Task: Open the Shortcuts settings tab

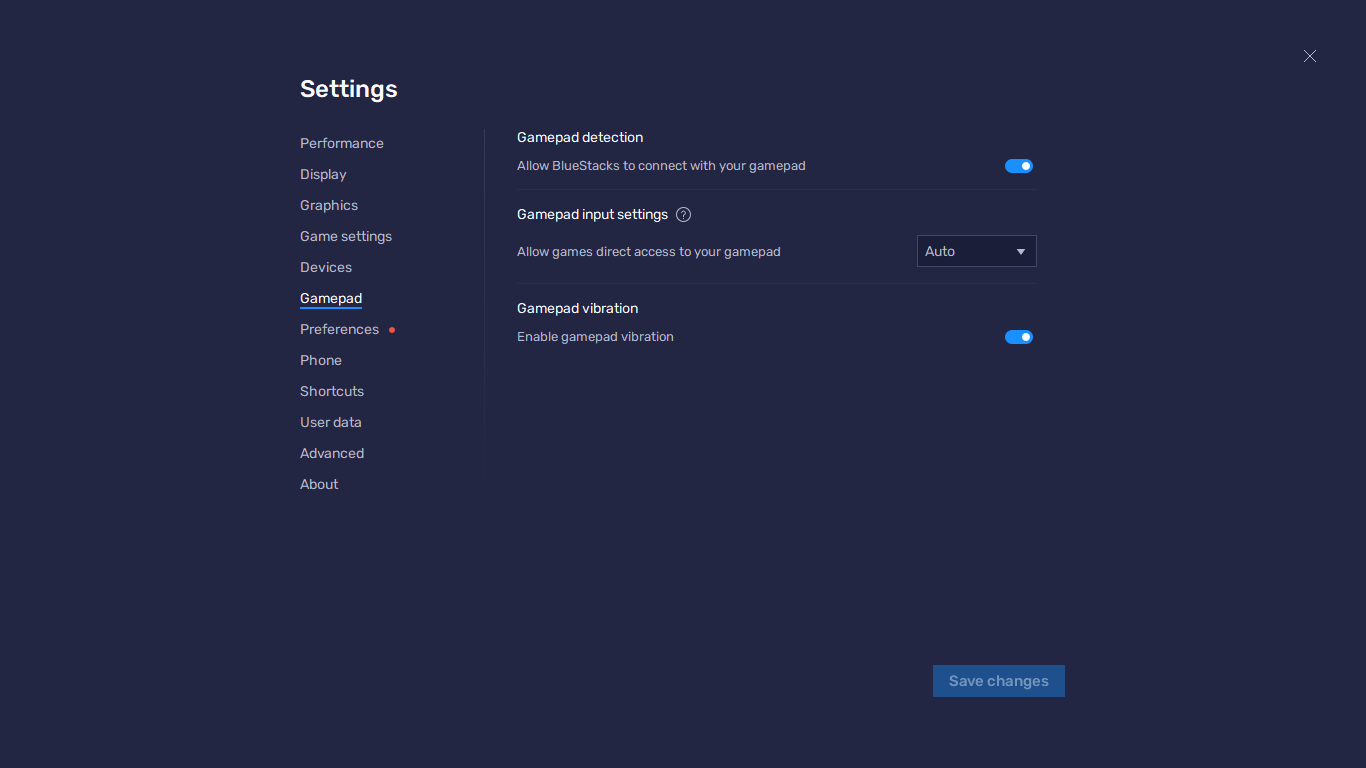Action: [x=332, y=391]
